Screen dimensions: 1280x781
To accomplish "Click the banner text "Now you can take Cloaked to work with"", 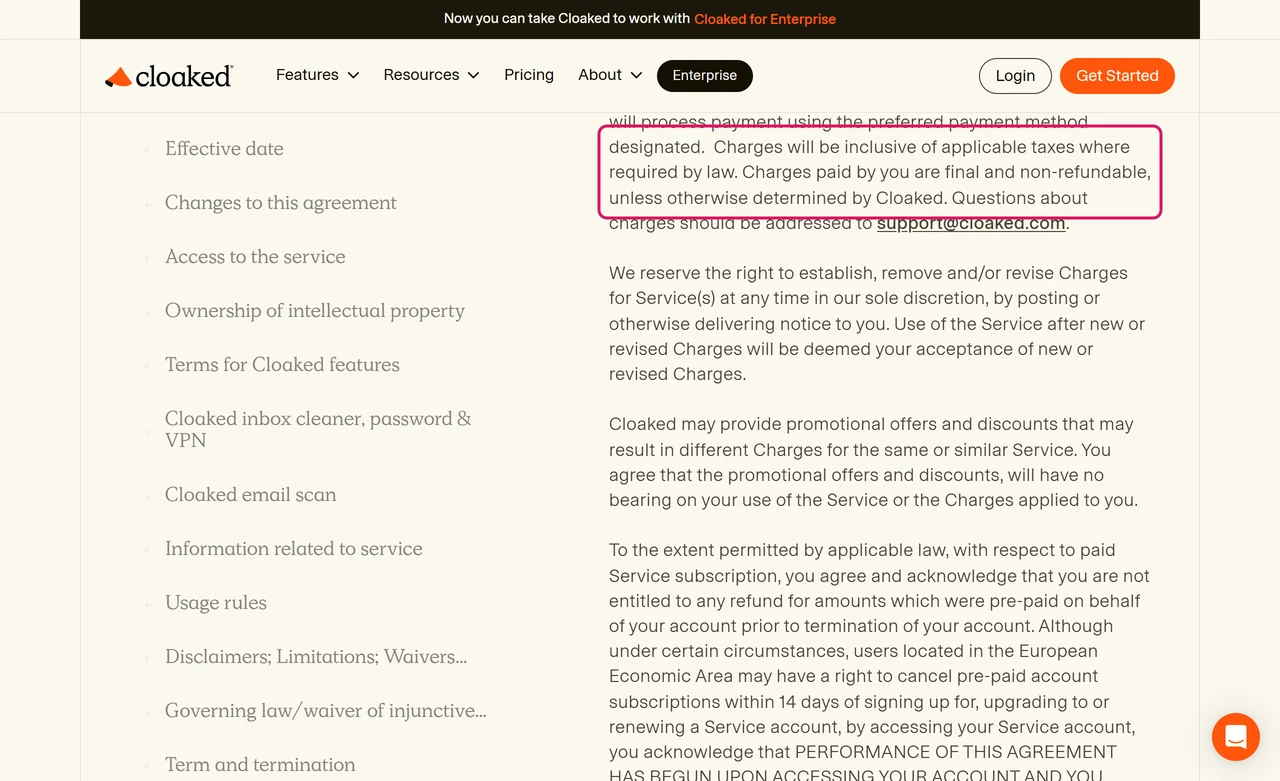I will [x=567, y=19].
